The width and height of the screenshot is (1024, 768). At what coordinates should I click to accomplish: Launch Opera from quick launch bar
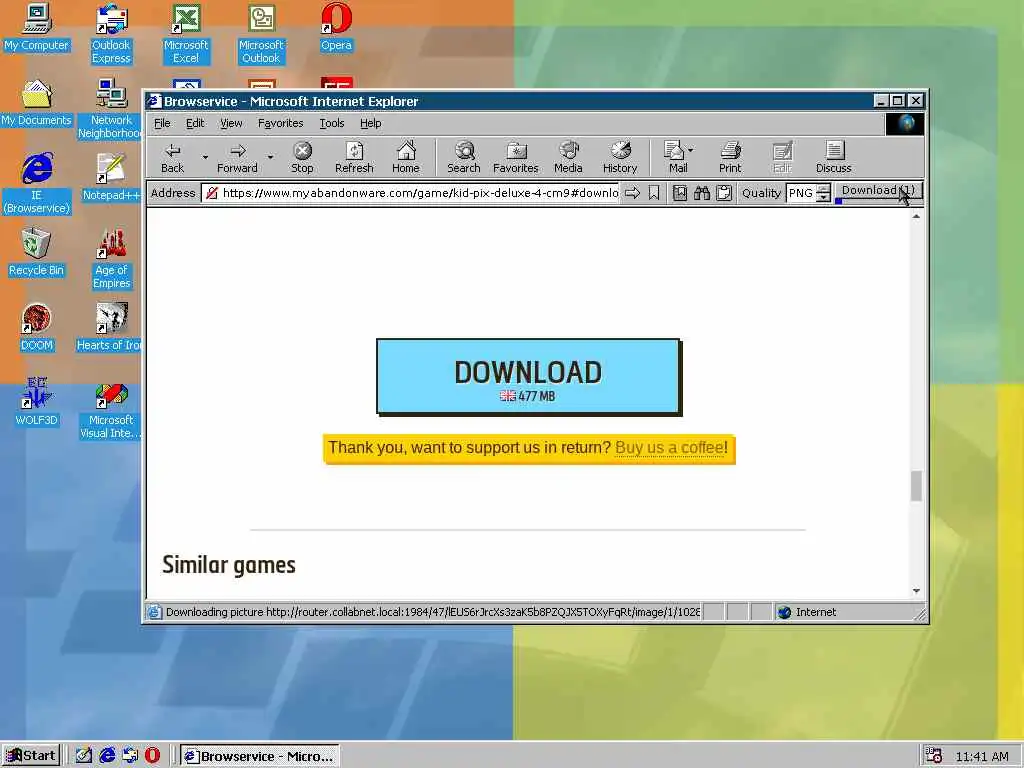point(152,756)
